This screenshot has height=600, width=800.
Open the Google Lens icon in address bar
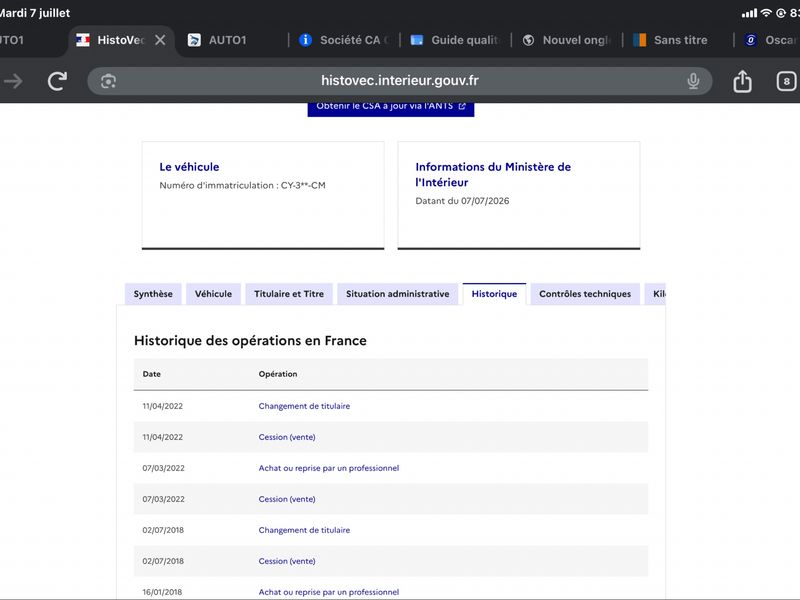pos(108,81)
